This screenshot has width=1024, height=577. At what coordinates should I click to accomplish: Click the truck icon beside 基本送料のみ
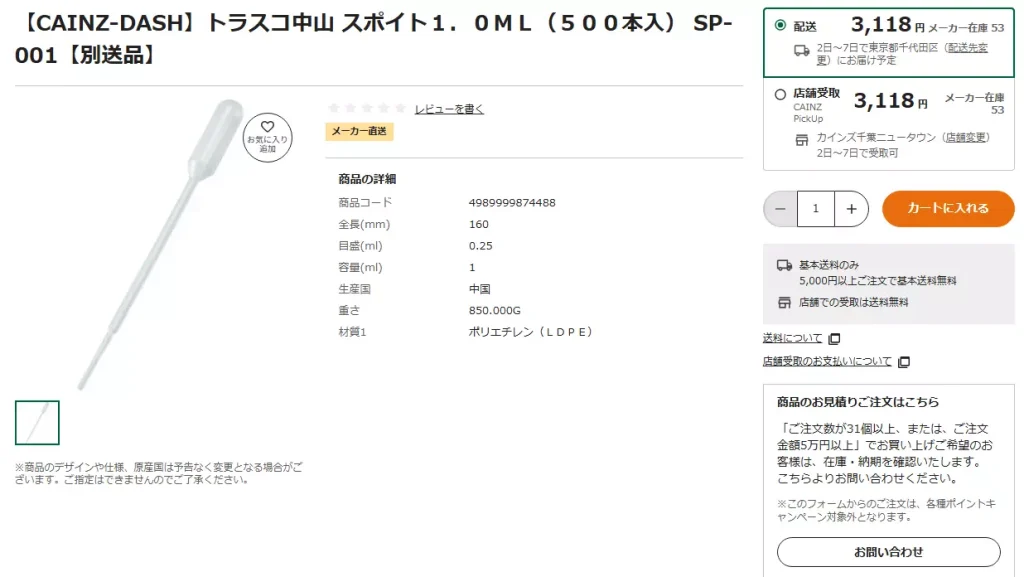(x=785, y=266)
